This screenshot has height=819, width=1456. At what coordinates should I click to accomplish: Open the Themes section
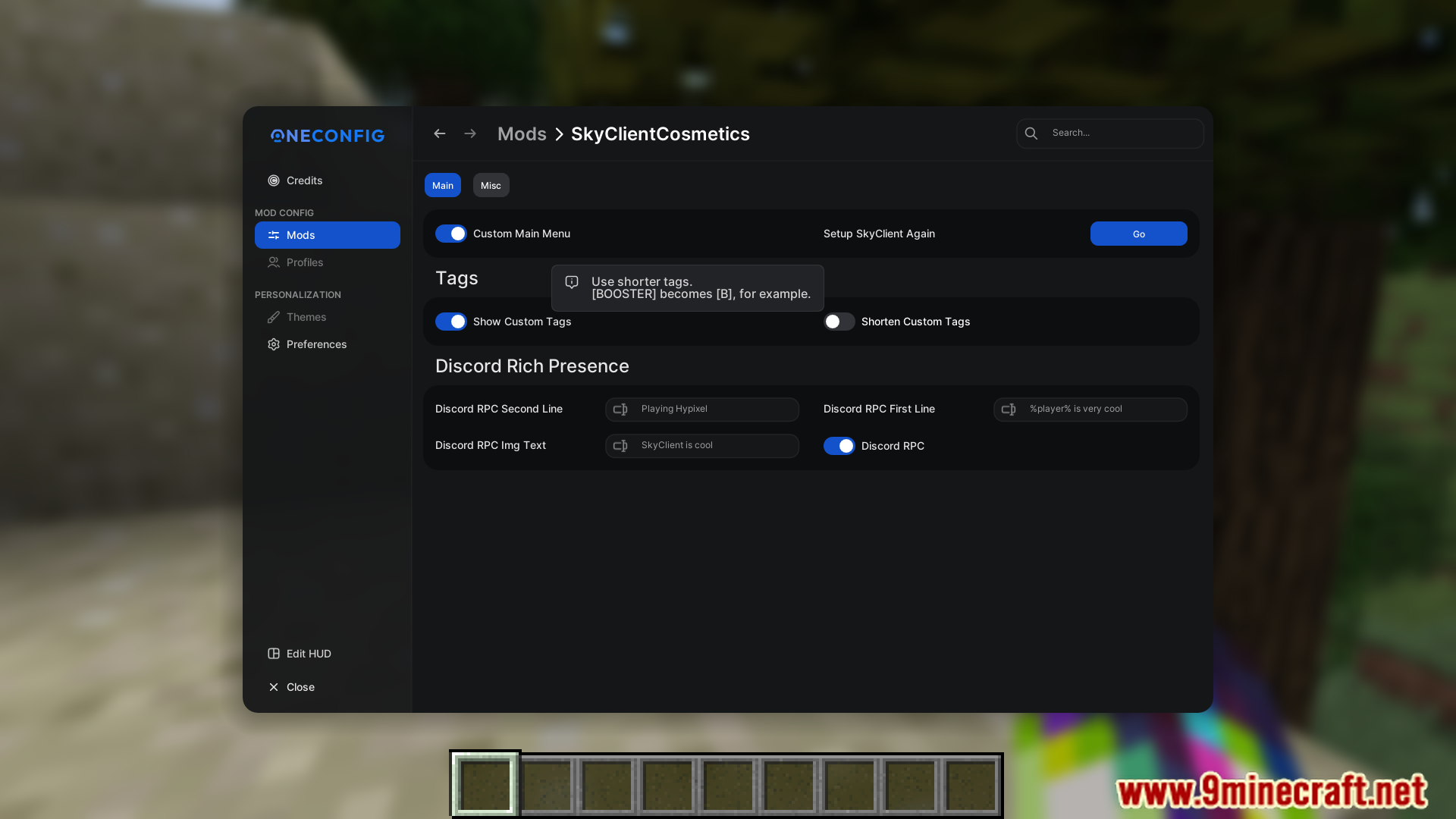[328, 317]
